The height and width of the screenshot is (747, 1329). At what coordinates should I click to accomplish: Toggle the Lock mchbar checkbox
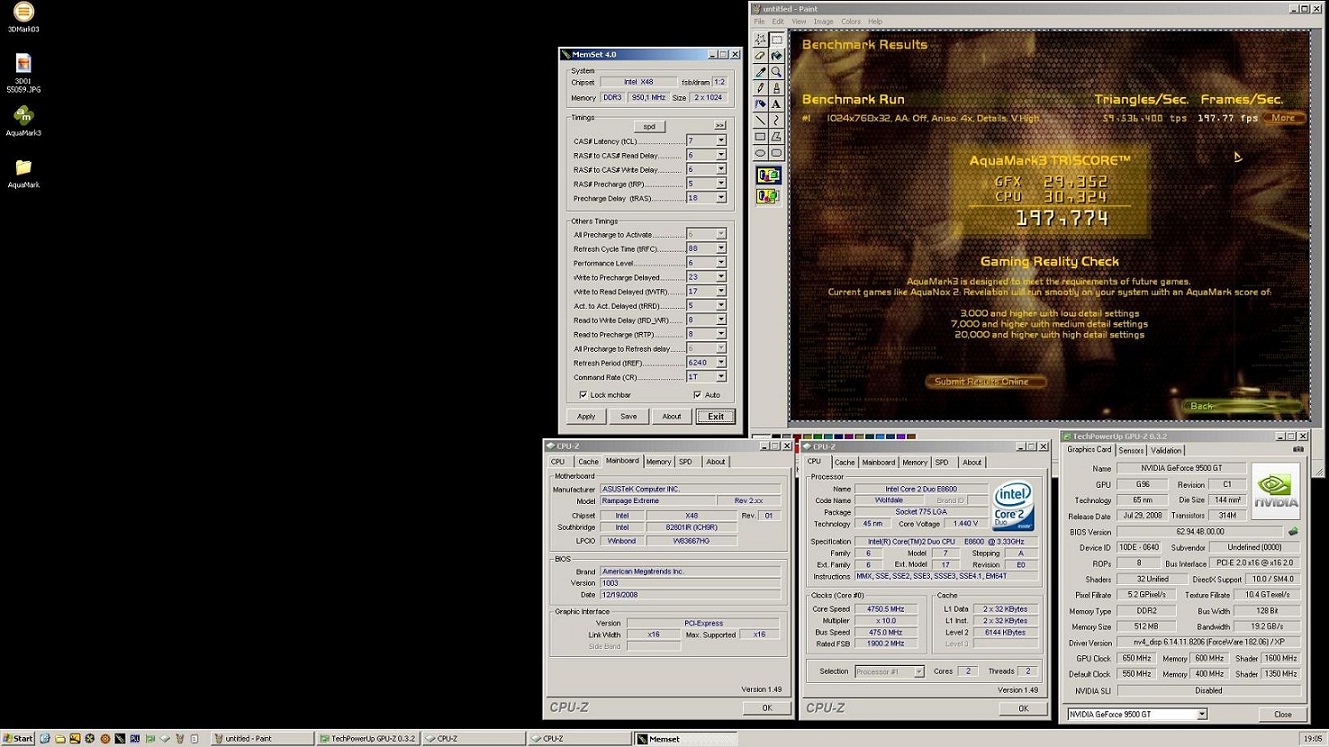click(x=583, y=395)
